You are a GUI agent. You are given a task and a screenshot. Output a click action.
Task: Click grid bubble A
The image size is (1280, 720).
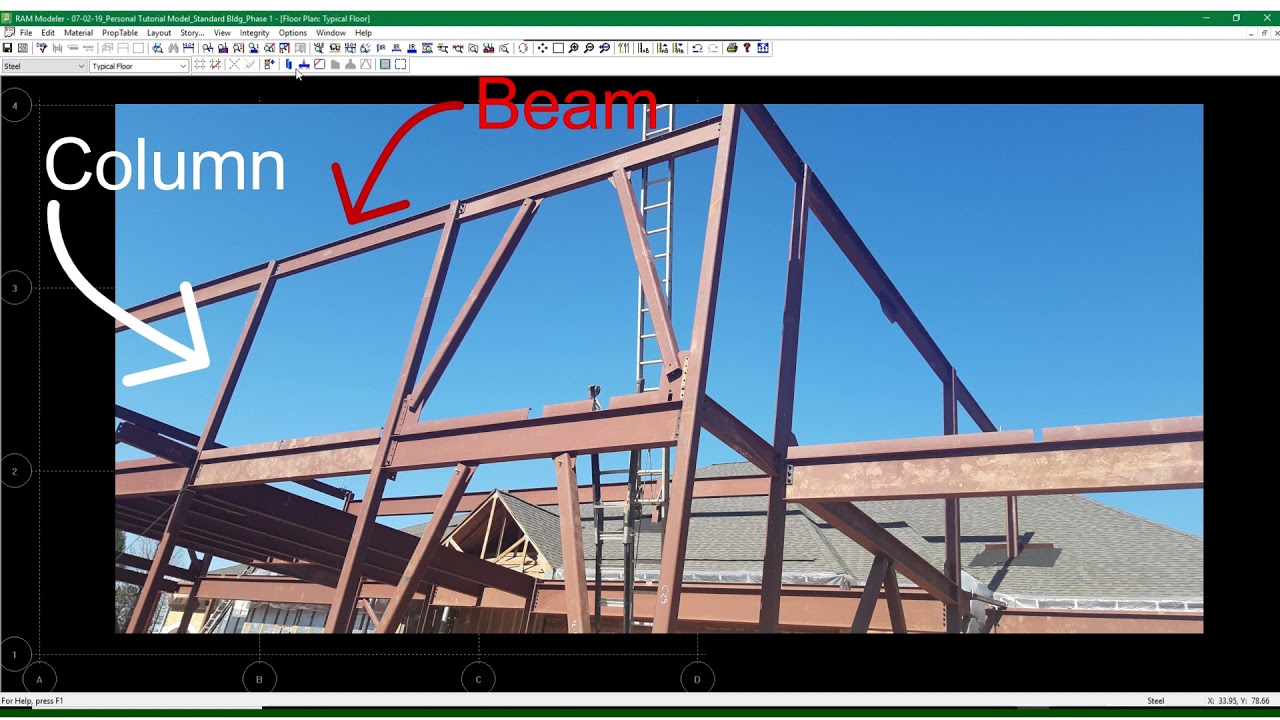pyautogui.click(x=39, y=679)
